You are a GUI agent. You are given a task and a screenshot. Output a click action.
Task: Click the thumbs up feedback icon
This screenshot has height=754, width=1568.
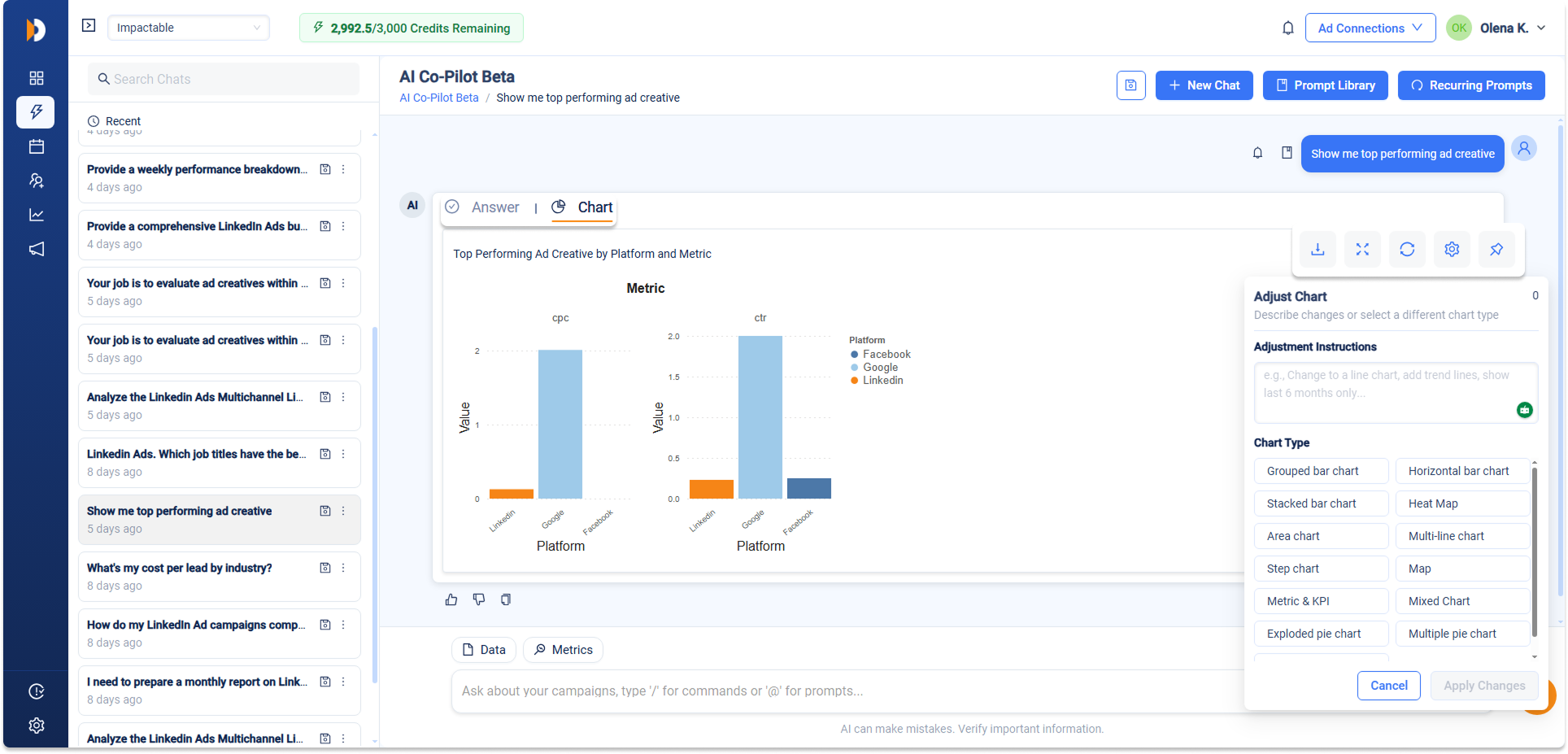pos(451,599)
